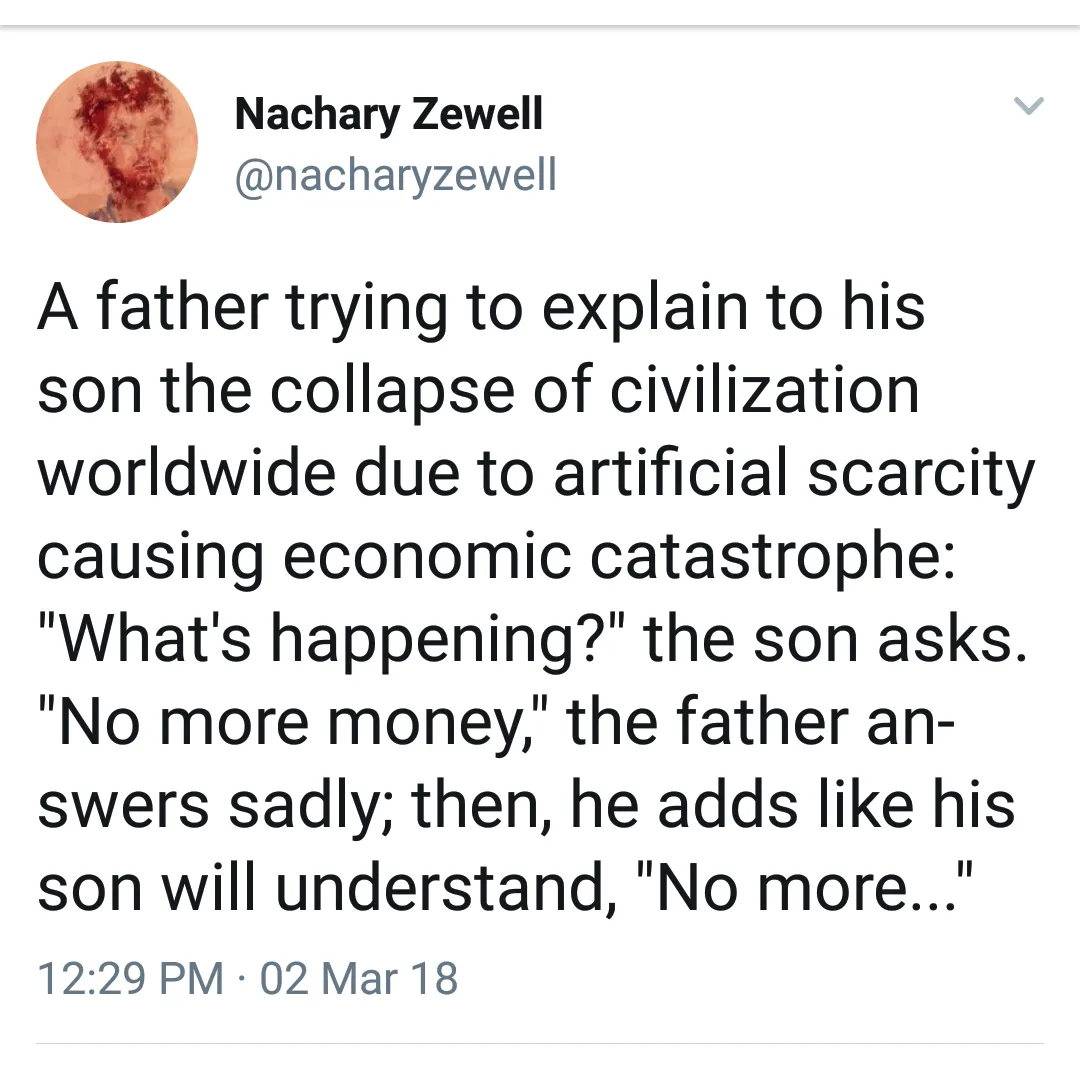Viewport: 1080px width, 1080px height.
Task: Select the 02 Mar 18 date
Action: [359, 978]
